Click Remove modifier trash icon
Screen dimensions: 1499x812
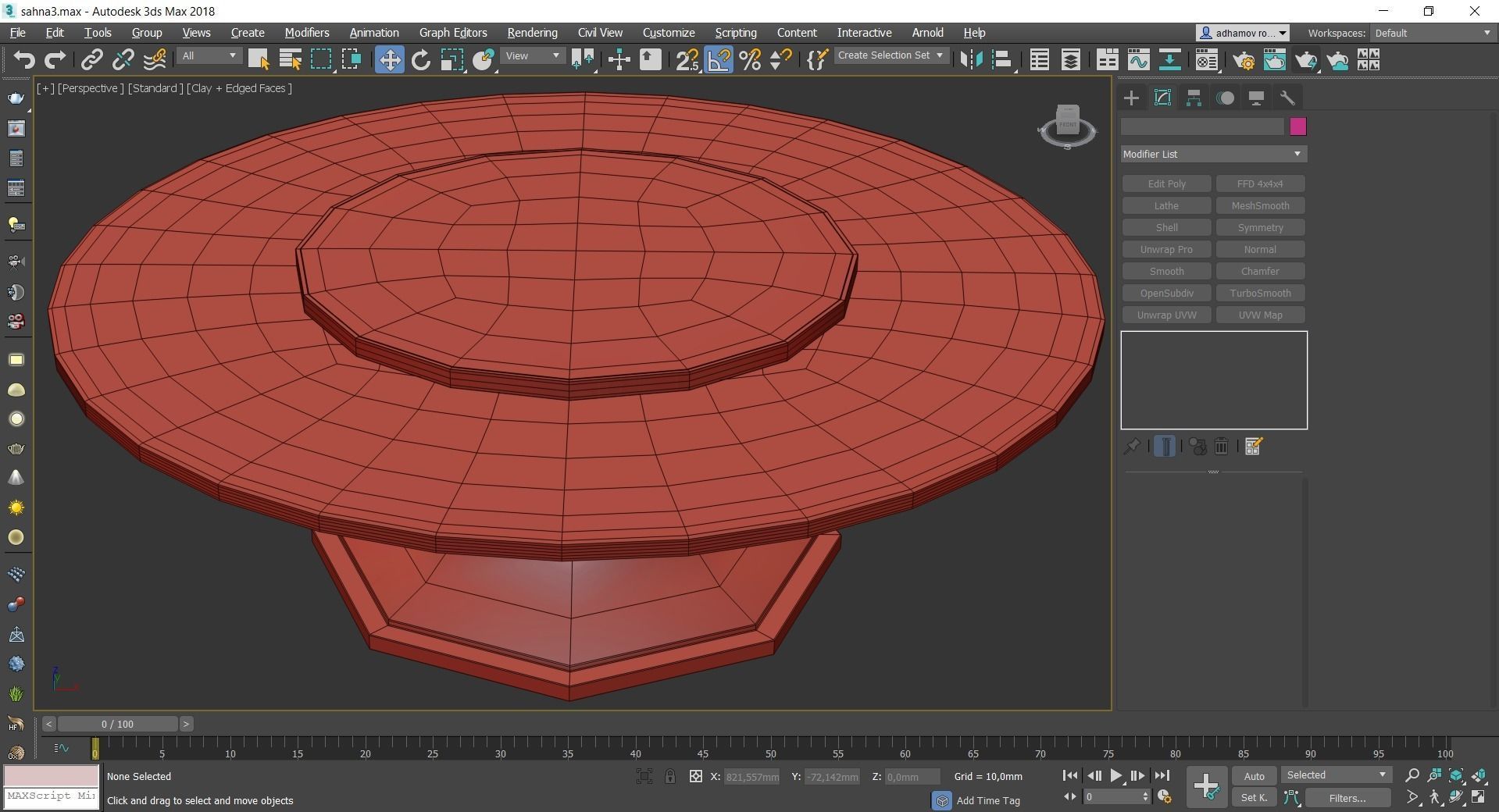coord(1222,447)
